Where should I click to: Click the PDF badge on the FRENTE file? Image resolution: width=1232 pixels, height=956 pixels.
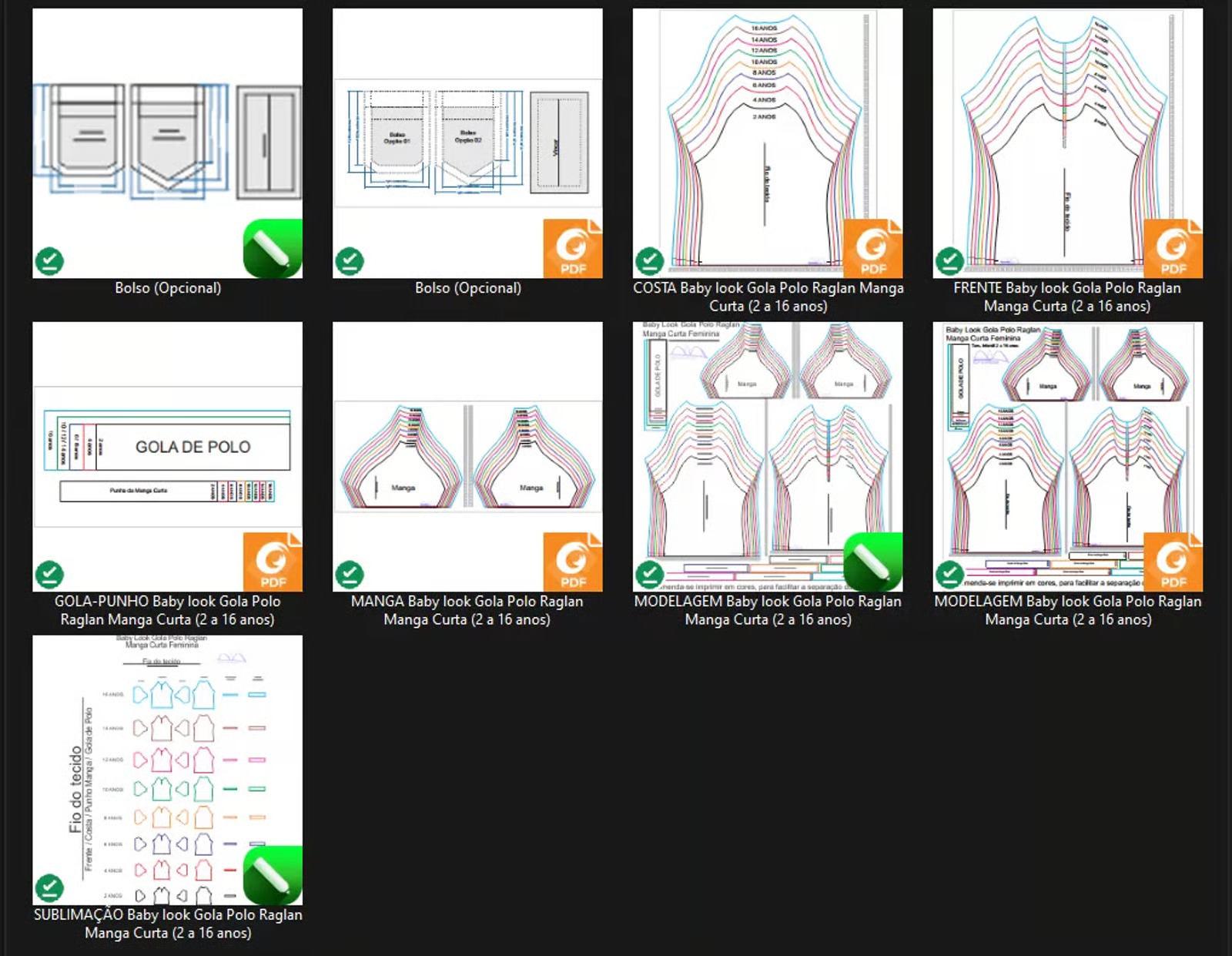tap(1173, 249)
